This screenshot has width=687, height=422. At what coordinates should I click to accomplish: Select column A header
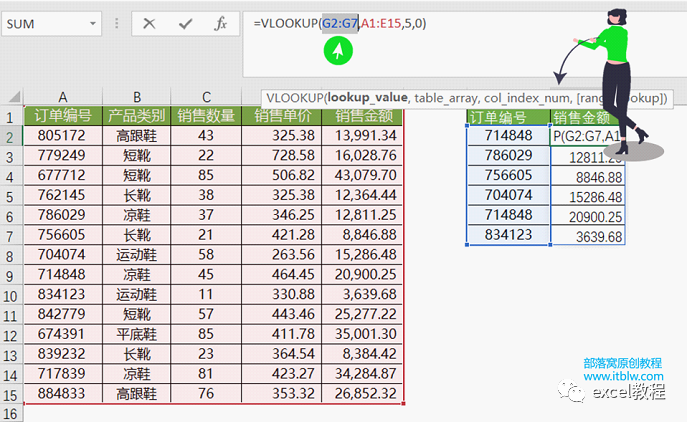(63, 97)
